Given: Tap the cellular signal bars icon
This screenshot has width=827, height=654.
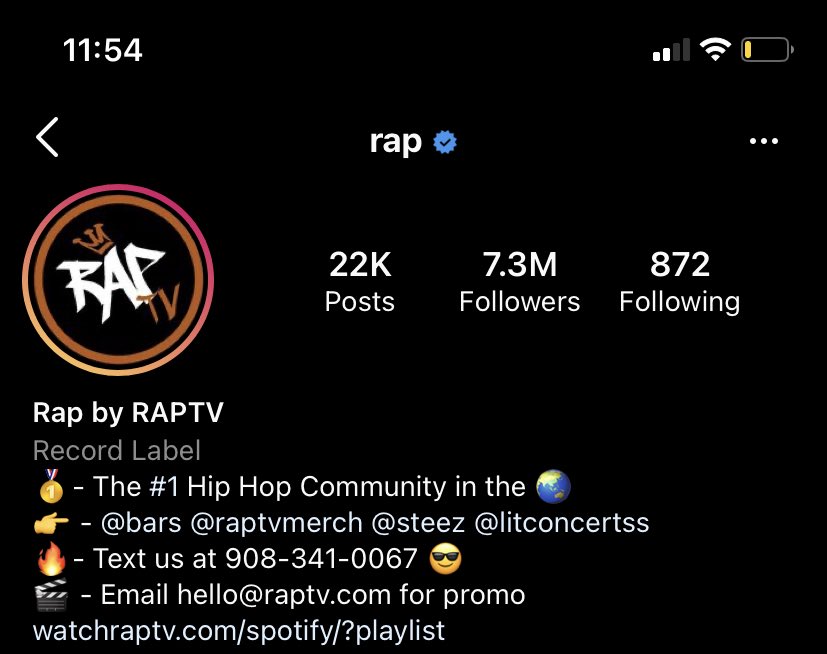Looking at the screenshot, I should coord(671,50).
